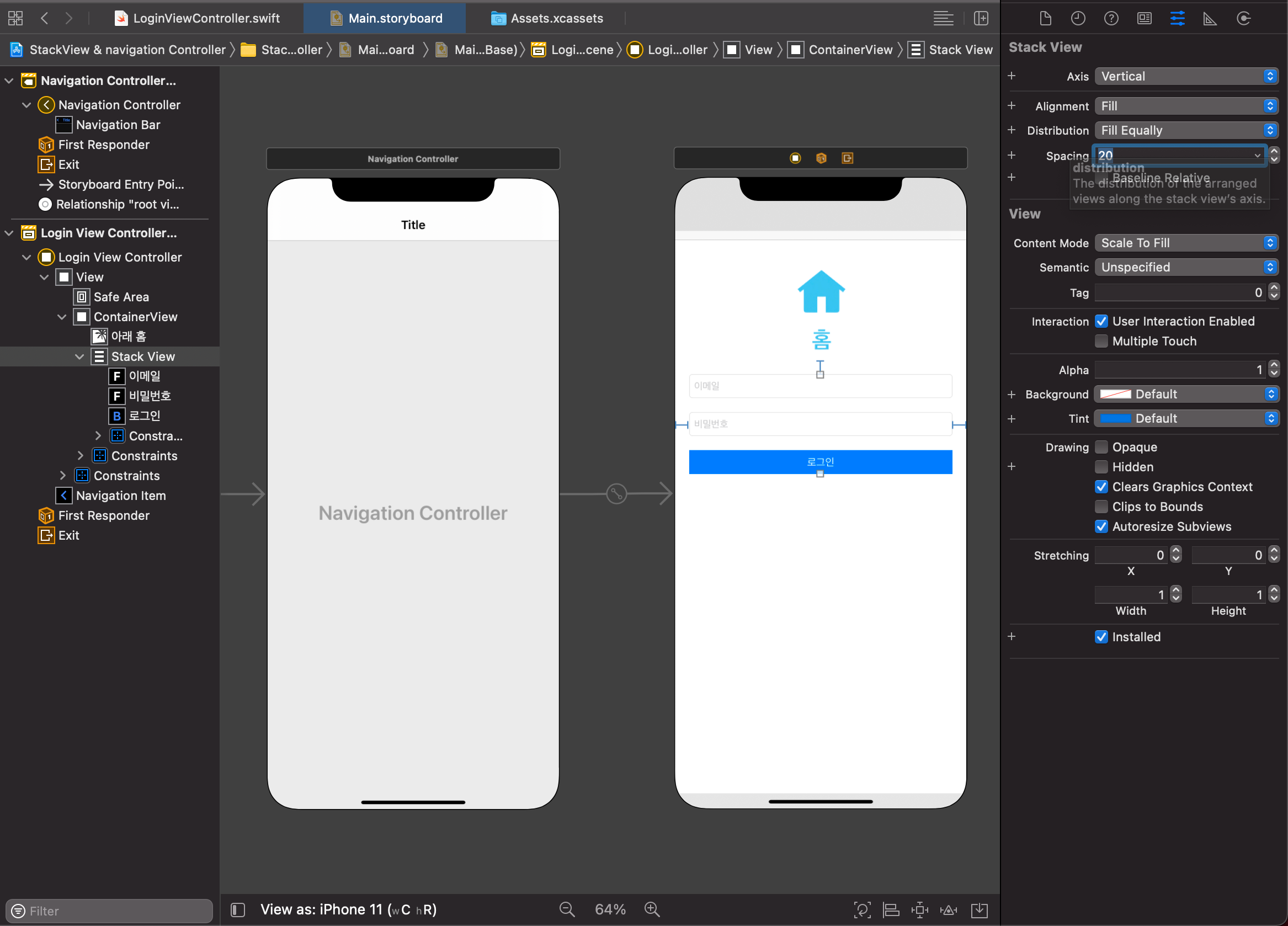Enable the Multiple Touch checkbox
The height and width of the screenshot is (926, 1288).
point(1101,341)
